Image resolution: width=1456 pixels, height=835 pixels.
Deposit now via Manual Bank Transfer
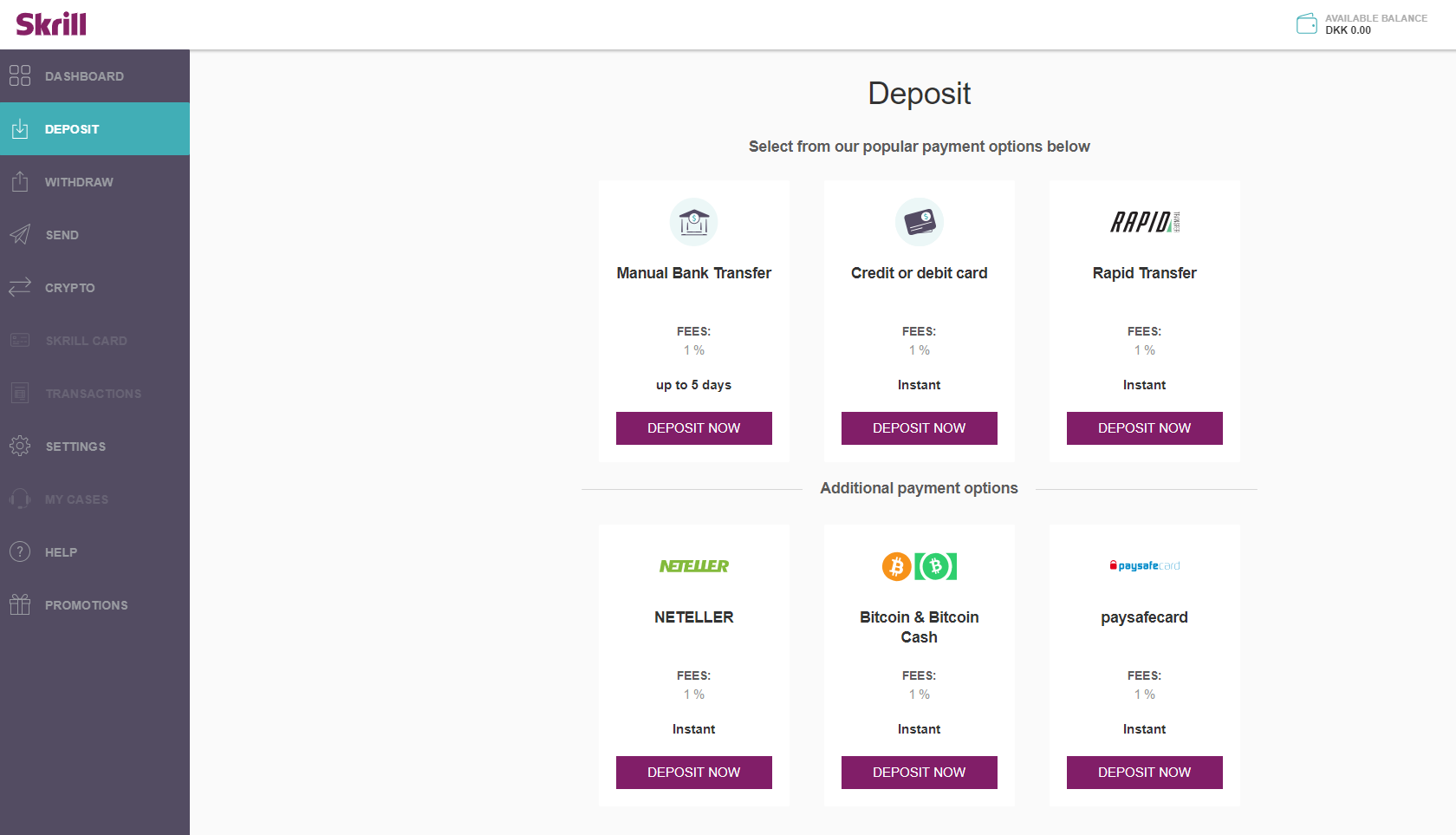(x=694, y=428)
